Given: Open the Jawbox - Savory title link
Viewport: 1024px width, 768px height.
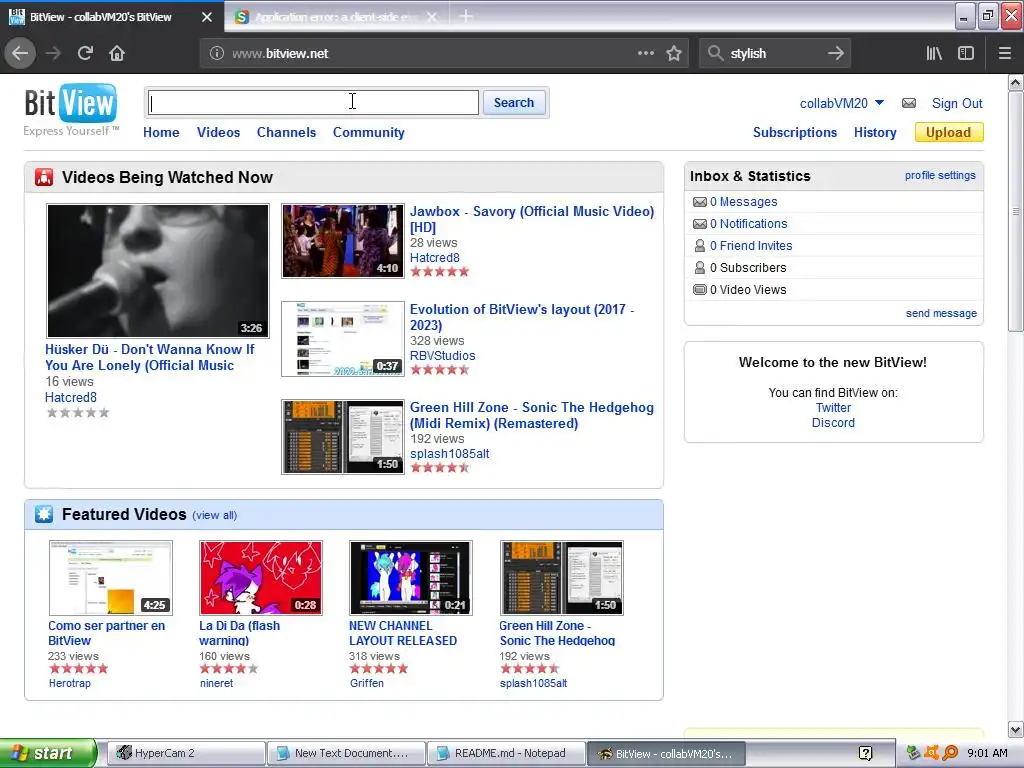Looking at the screenshot, I should 532,219.
